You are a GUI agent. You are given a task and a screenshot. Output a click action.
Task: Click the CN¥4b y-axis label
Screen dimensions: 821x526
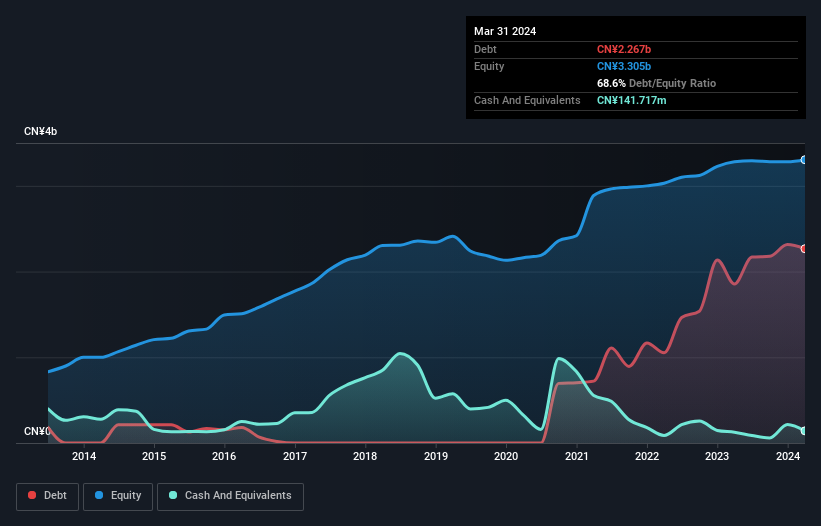40,131
